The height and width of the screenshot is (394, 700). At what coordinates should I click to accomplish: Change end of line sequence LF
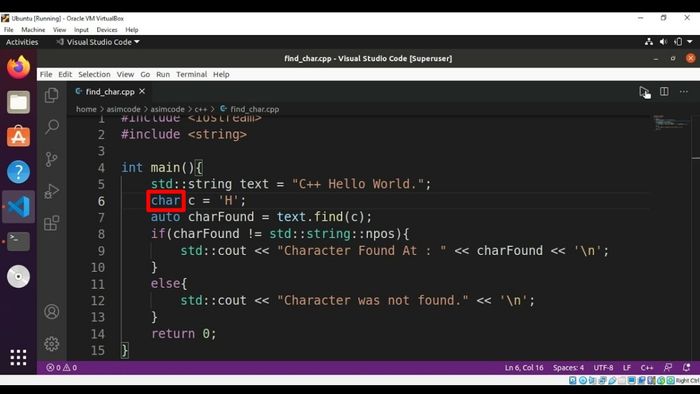(627, 368)
